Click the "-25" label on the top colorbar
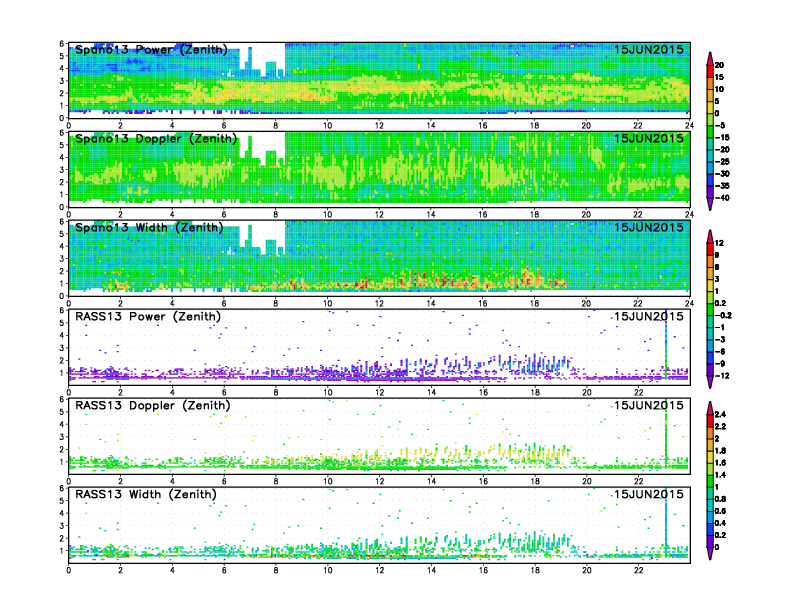Viewport: 792px width, 612px height. 722,162
